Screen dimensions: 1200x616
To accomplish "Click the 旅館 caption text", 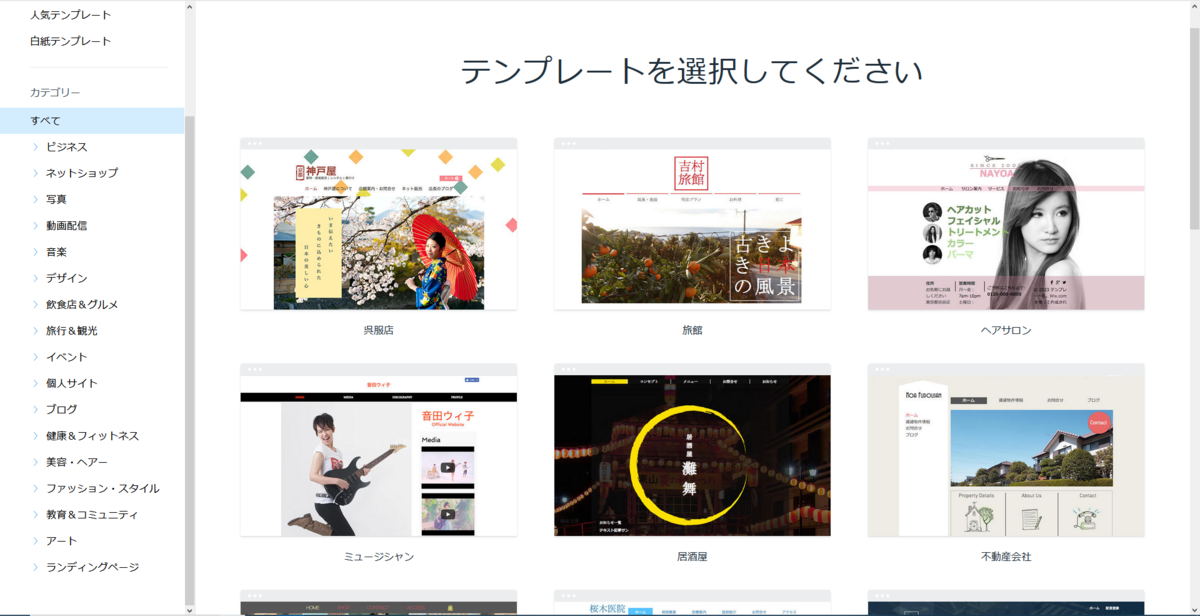I will [x=692, y=330].
